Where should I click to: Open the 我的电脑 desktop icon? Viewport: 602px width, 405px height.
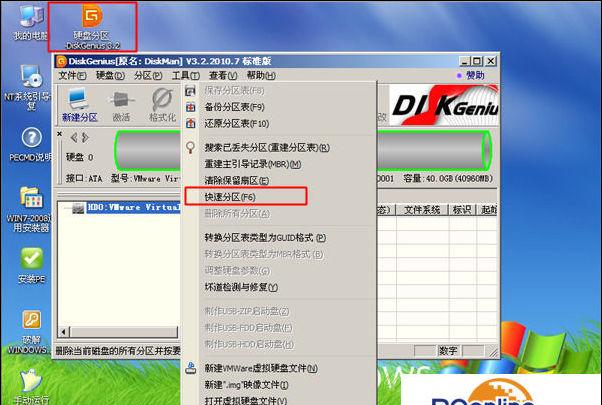click(30, 22)
